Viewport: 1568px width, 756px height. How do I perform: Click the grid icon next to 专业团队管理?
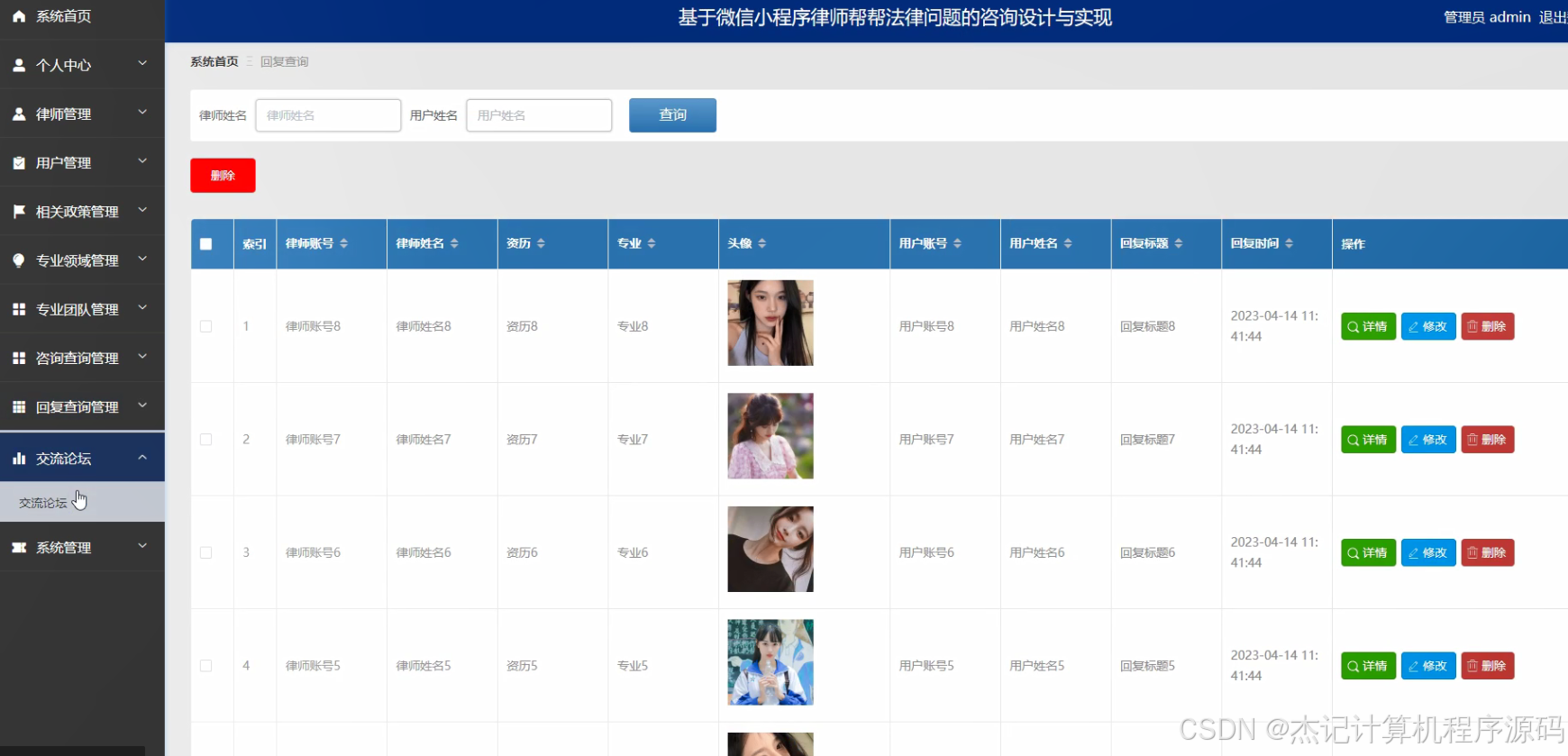(x=19, y=309)
